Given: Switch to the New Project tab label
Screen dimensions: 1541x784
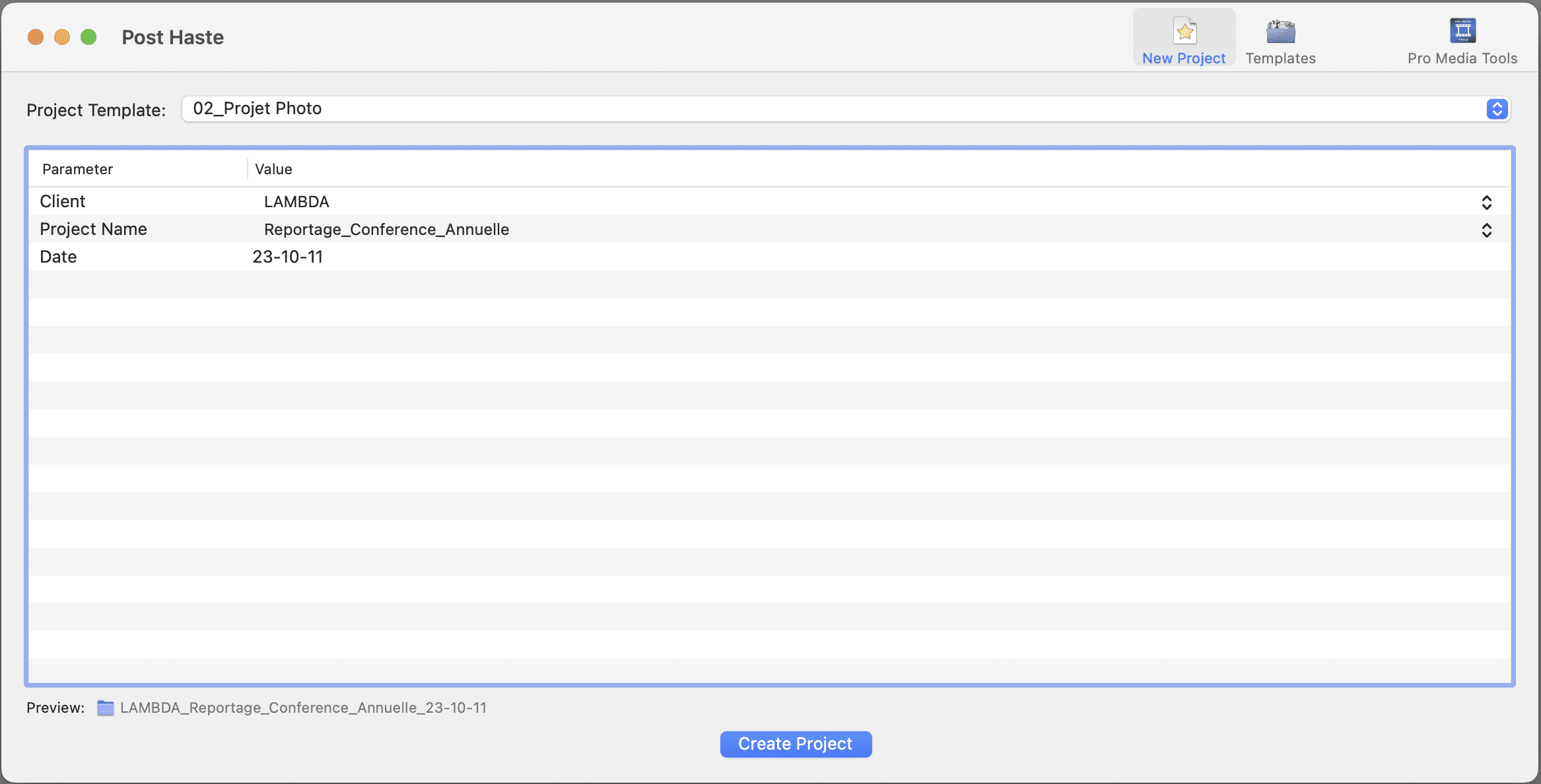Looking at the screenshot, I should pyautogui.click(x=1184, y=58).
